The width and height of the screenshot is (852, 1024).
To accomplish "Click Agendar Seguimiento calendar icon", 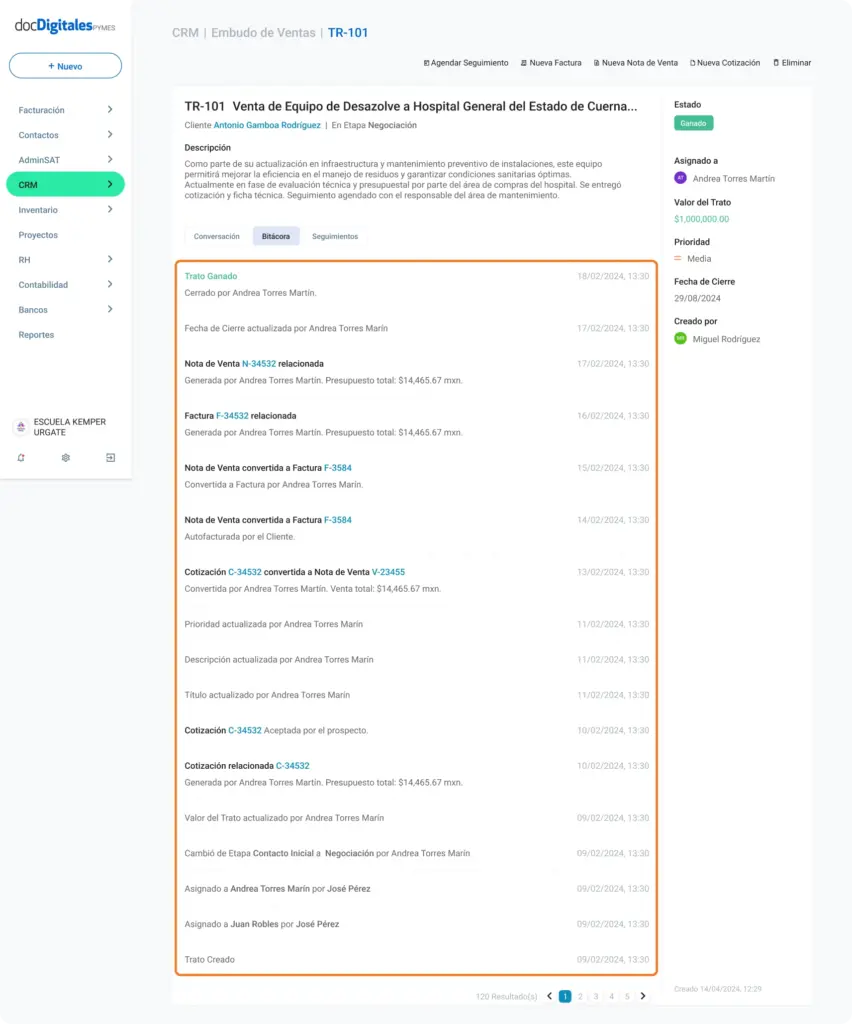I will pos(426,63).
